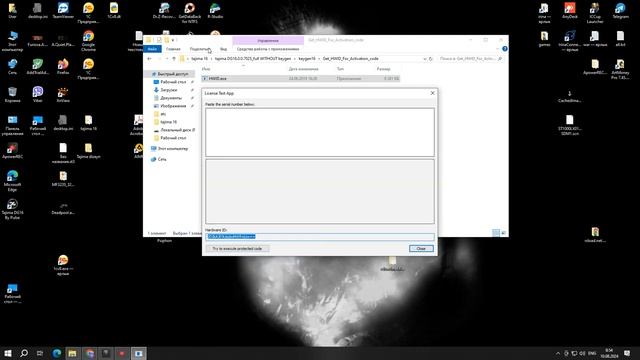The image size is (640, 360).
Task: Go up one folder level in Explorer
Action: coord(174,59)
